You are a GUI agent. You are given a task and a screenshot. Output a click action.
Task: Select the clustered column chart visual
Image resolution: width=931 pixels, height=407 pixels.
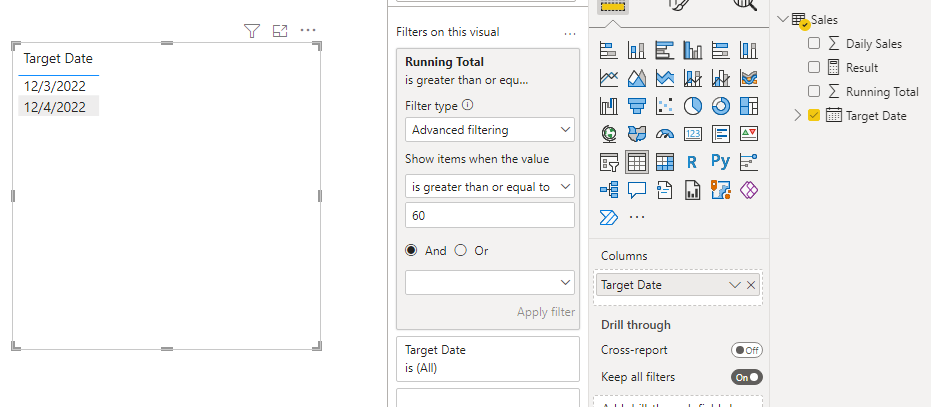(x=693, y=50)
